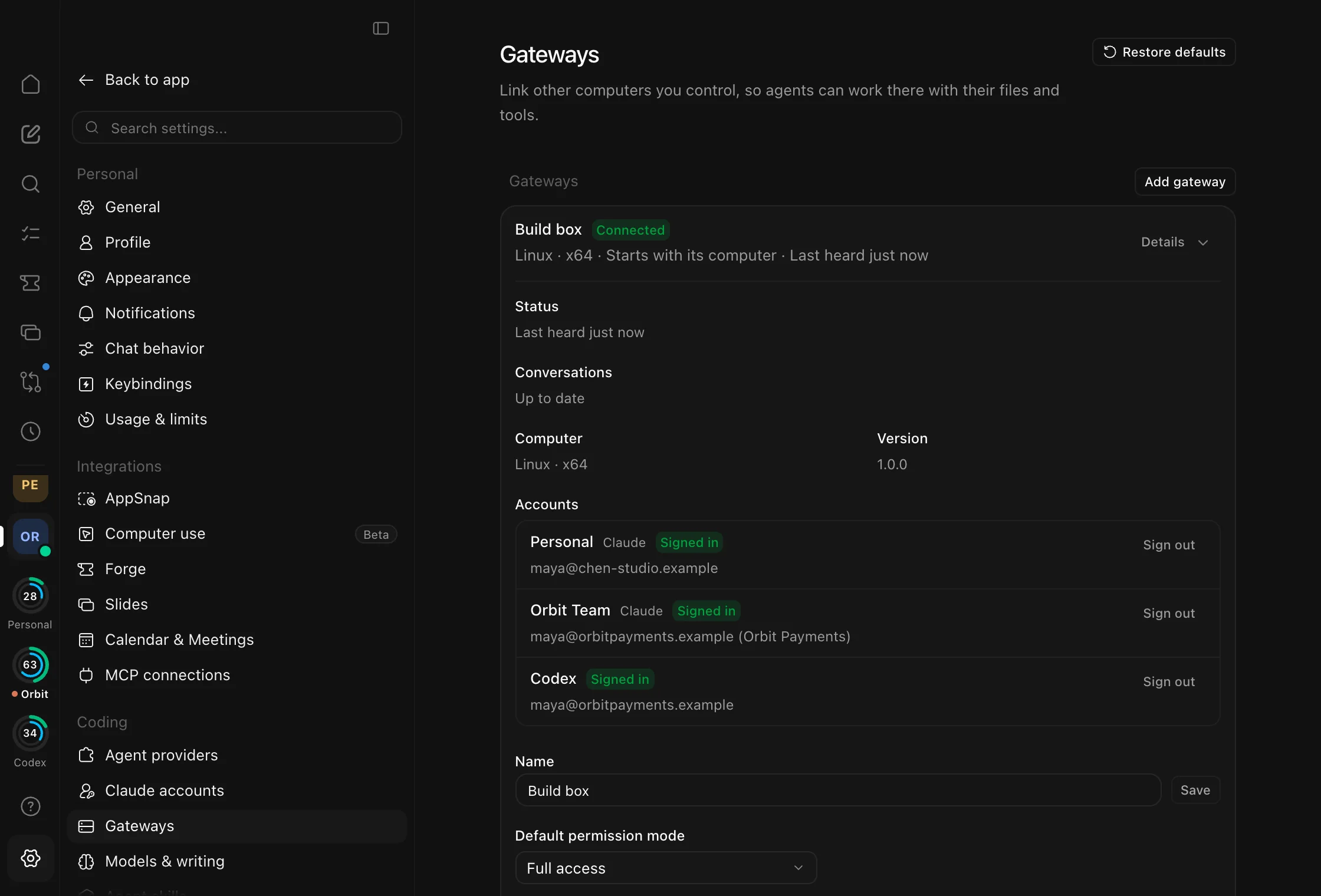Open AppSnap integration settings
Screen dimensions: 1321x896
[237, 499]
